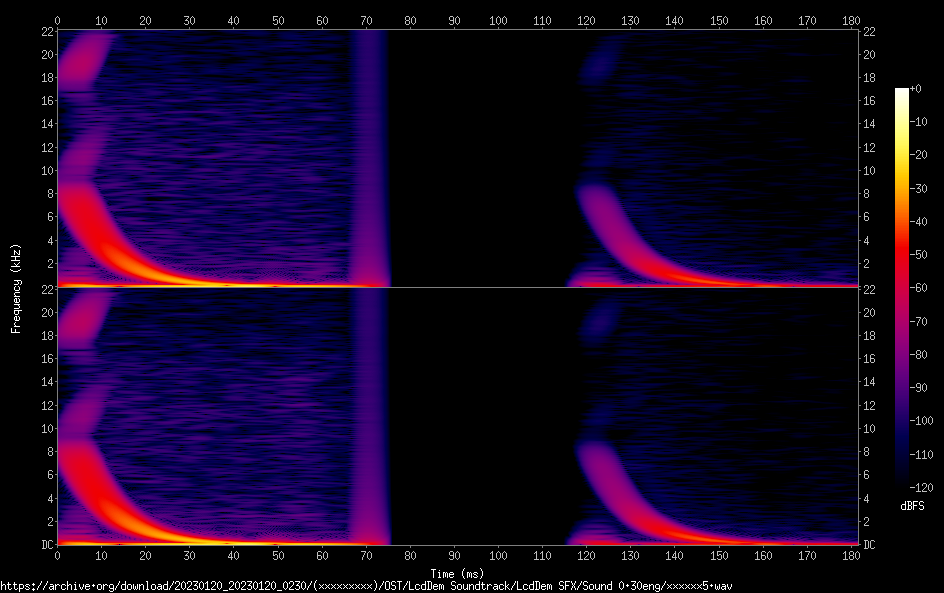Click the 90 ms tick on top time axis
Viewport: 944px width, 593px height.
[x=453, y=19]
